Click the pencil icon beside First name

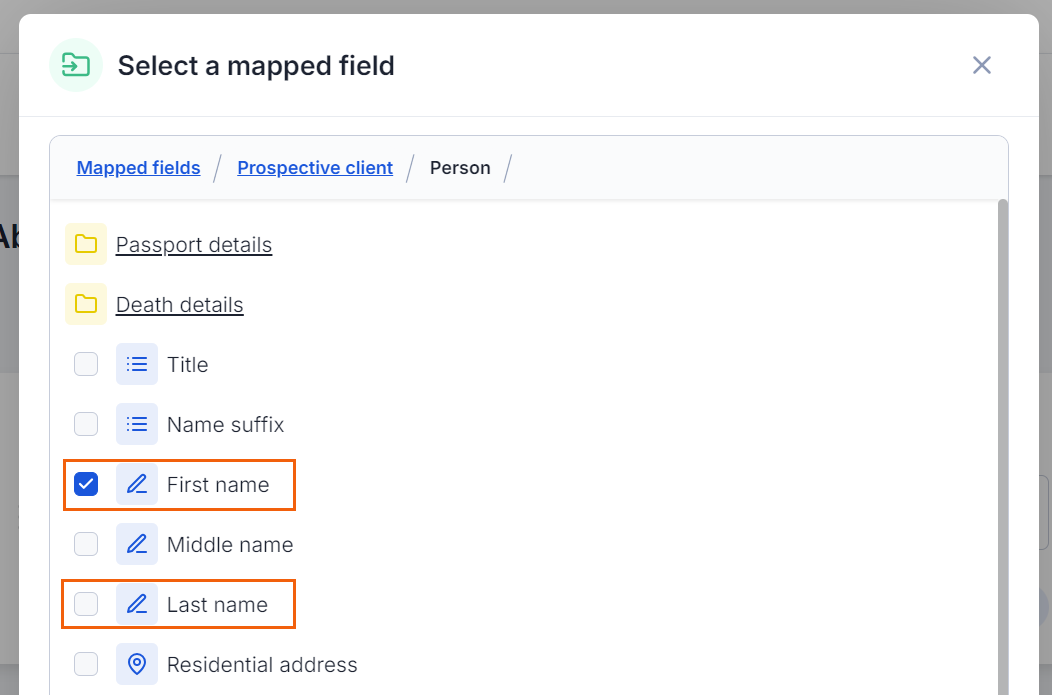tap(137, 484)
